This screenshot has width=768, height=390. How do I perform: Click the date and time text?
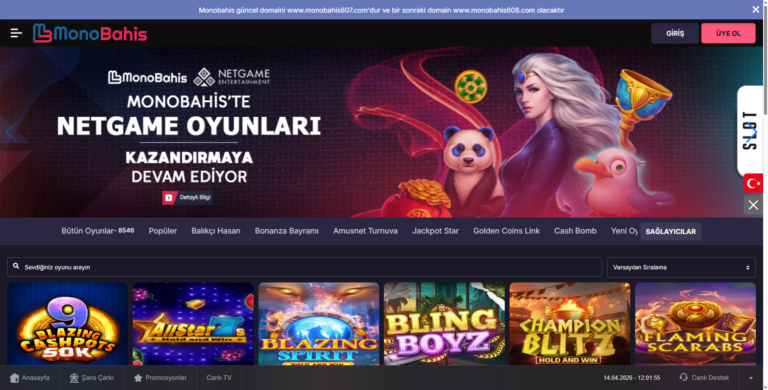631,378
